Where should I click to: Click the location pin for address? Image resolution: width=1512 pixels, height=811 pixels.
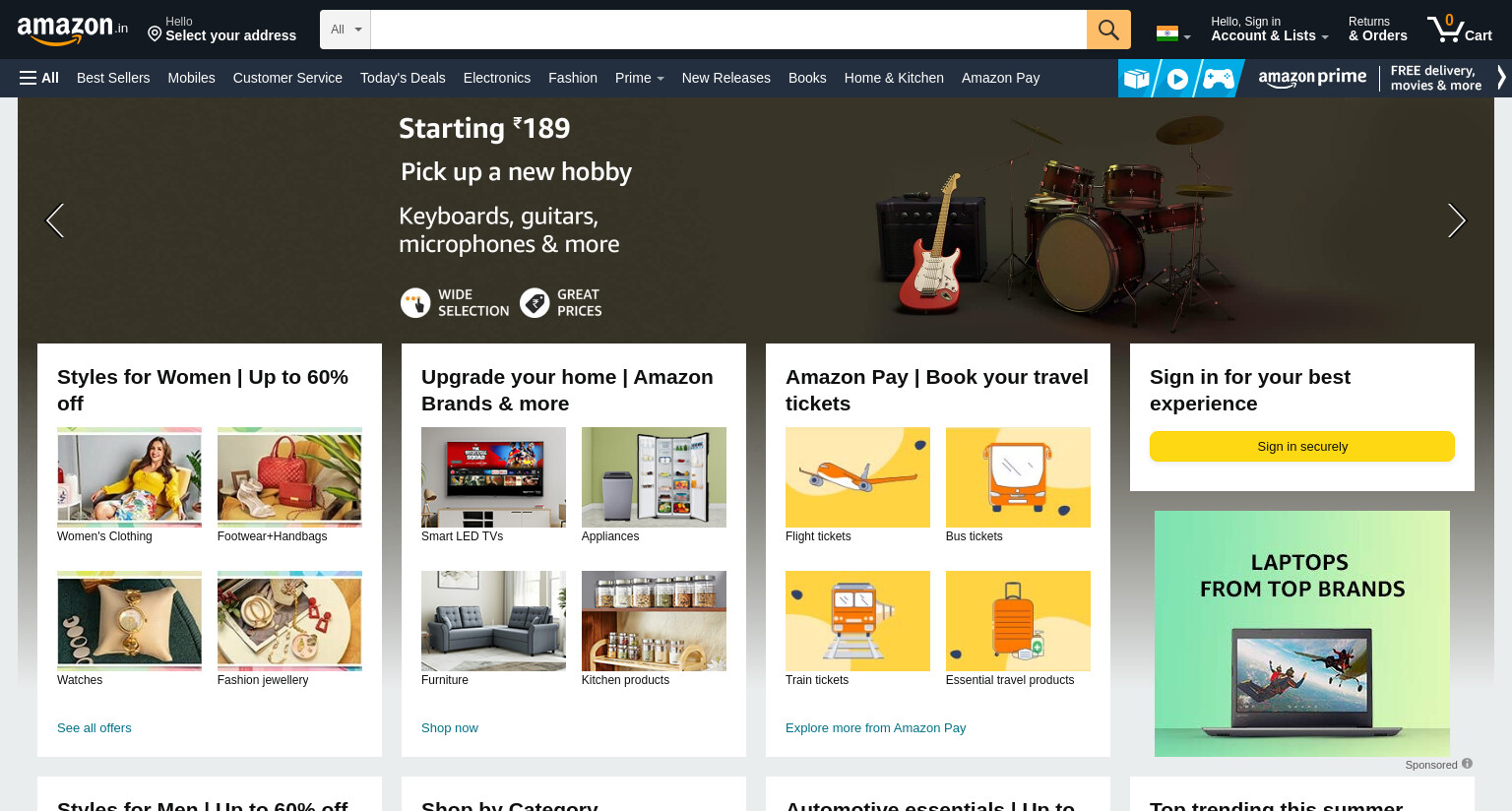pos(155,34)
